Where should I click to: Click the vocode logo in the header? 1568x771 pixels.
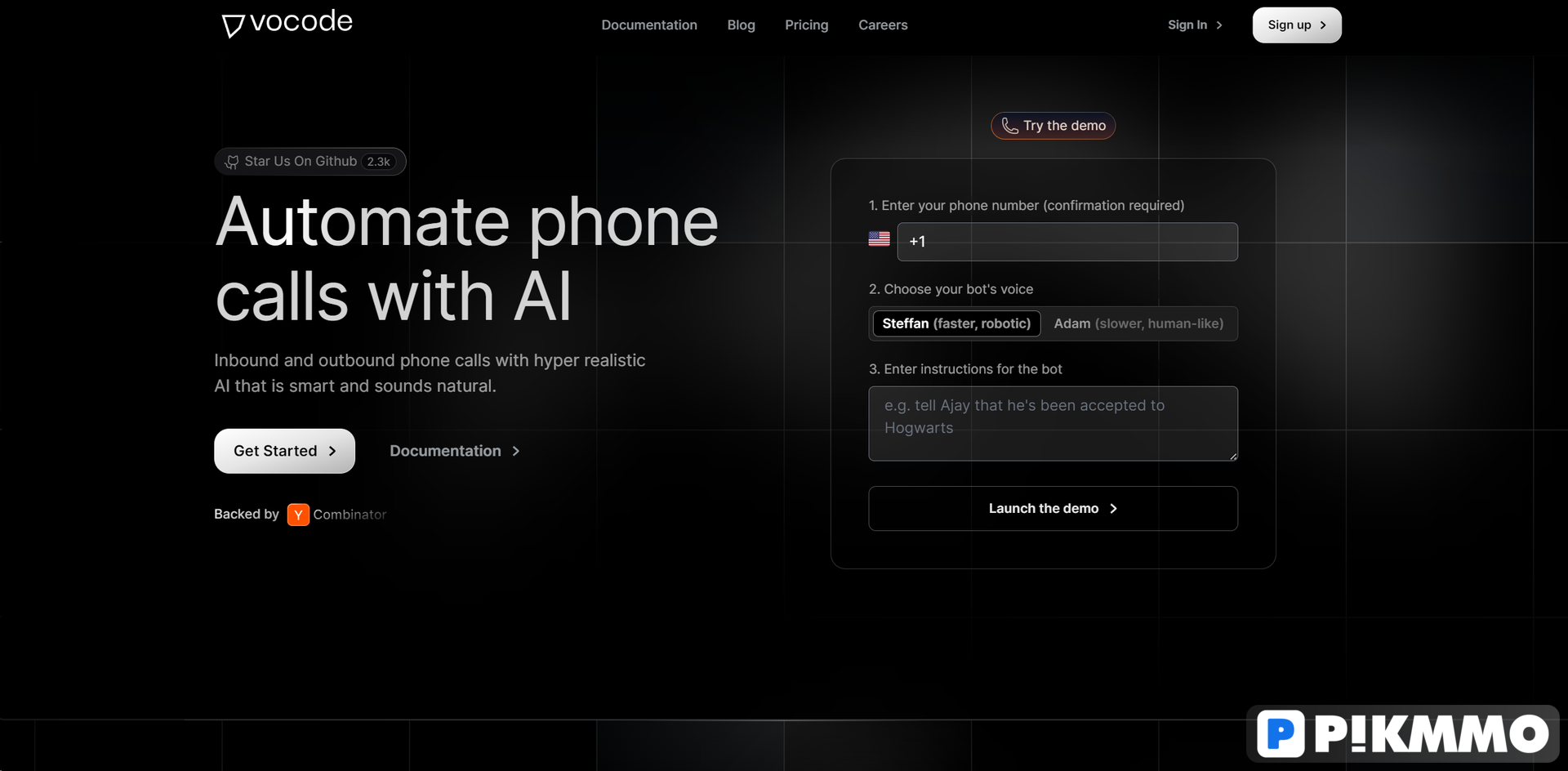tap(287, 23)
